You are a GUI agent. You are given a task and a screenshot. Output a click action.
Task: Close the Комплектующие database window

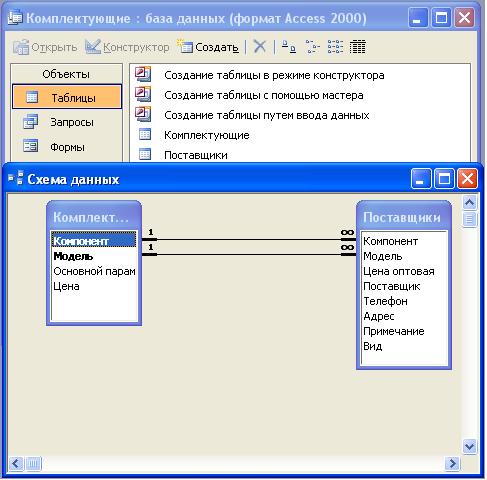pos(465,18)
